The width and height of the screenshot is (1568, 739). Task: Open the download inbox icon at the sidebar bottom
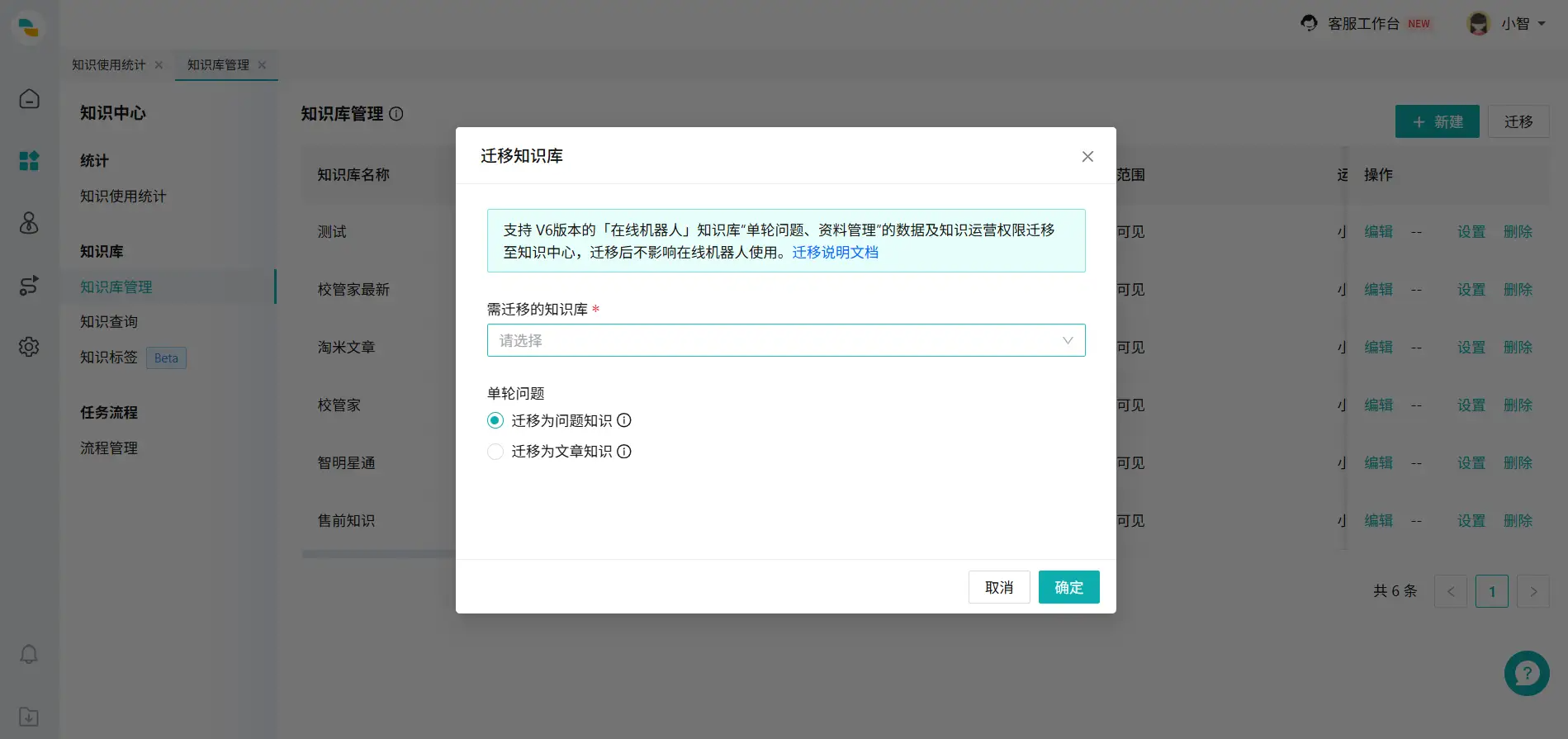click(29, 717)
